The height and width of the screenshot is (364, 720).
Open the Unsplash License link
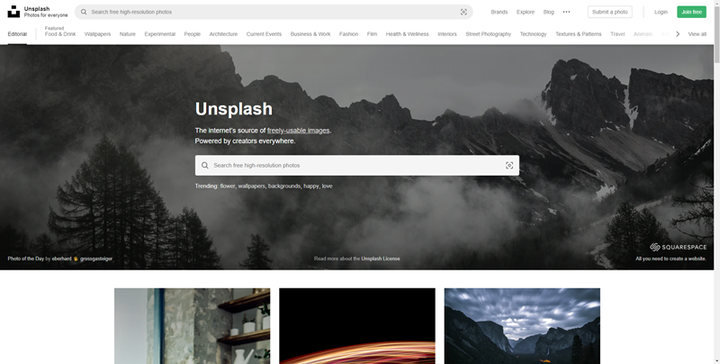[380, 258]
